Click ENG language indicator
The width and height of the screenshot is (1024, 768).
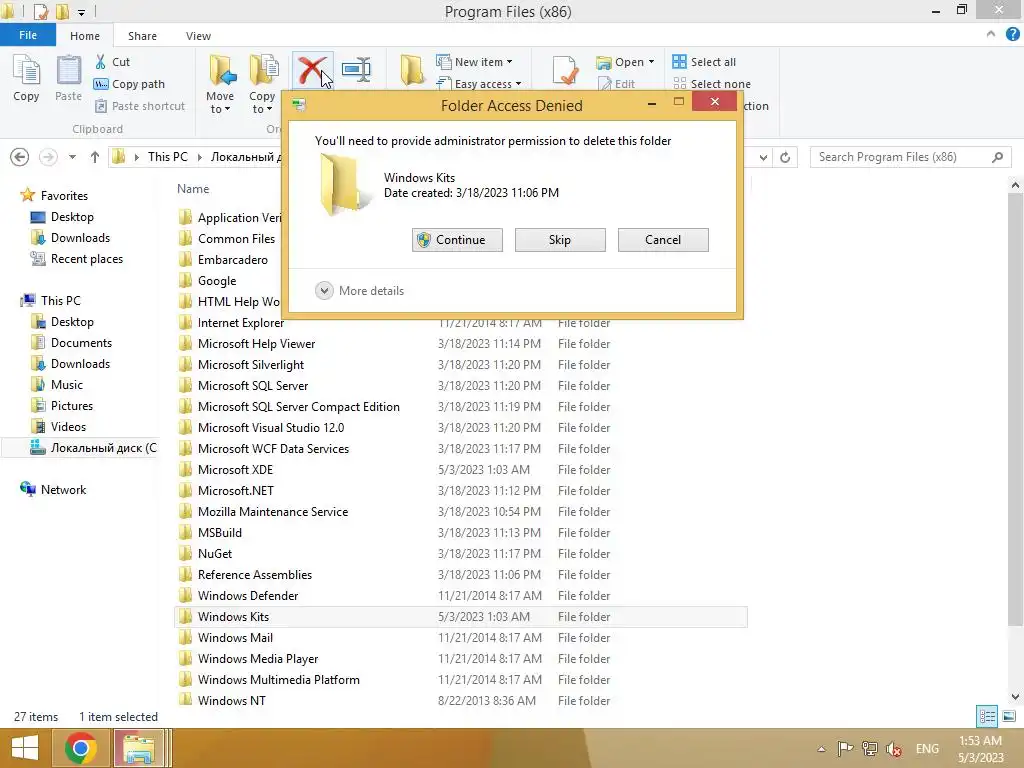click(x=927, y=748)
